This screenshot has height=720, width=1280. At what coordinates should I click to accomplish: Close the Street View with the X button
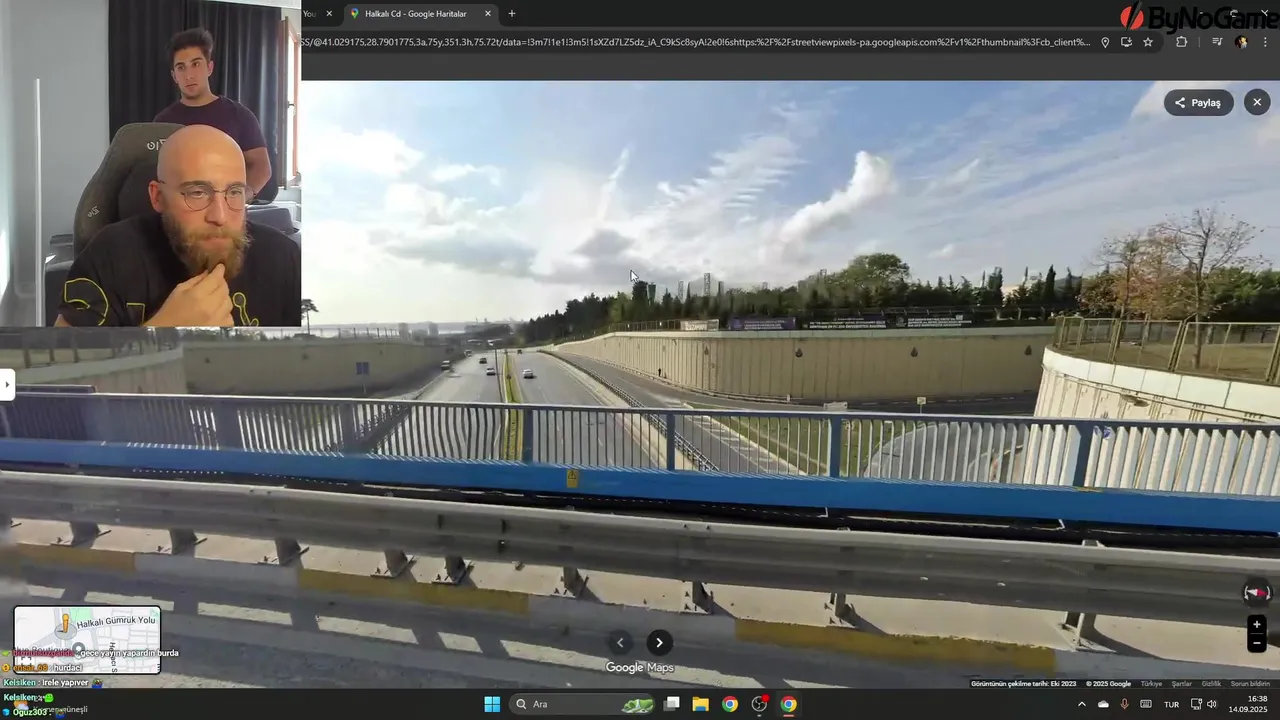(1257, 102)
